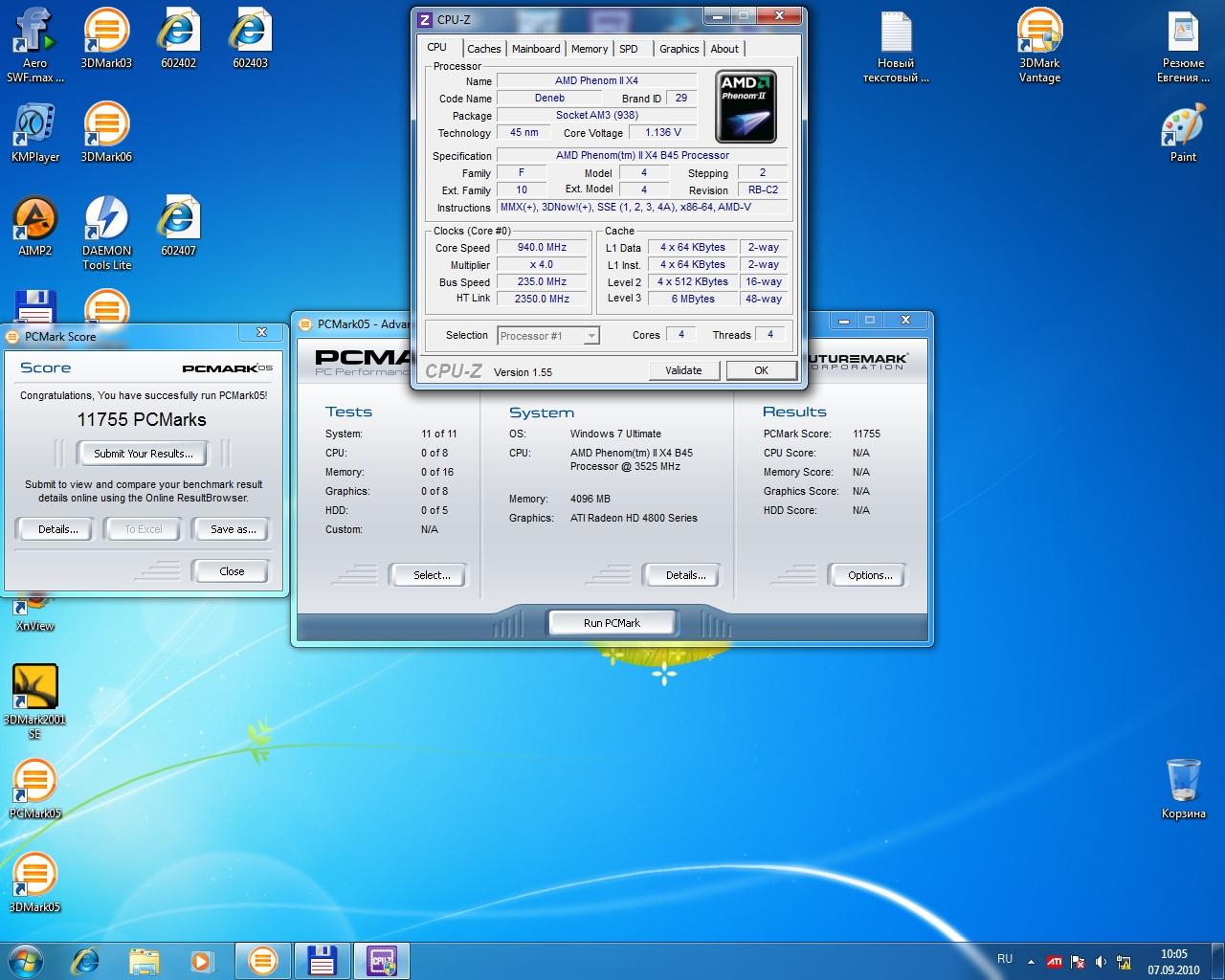The width and height of the screenshot is (1225, 980).
Task: Click the ATI tray icon
Action: [1054, 962]
